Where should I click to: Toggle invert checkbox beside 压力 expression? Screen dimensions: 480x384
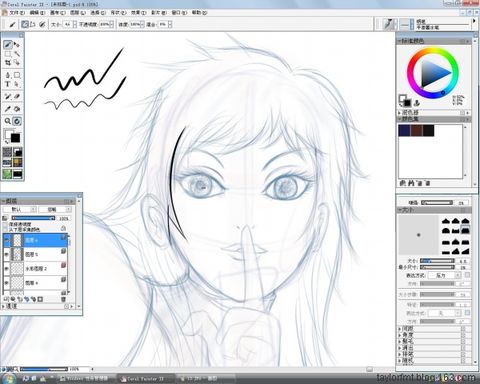467,275
